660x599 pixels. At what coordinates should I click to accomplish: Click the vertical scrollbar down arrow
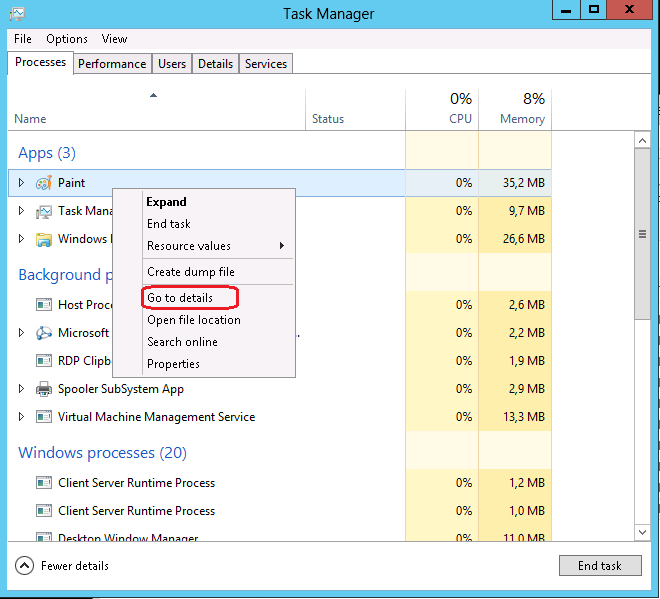(643, 533)
